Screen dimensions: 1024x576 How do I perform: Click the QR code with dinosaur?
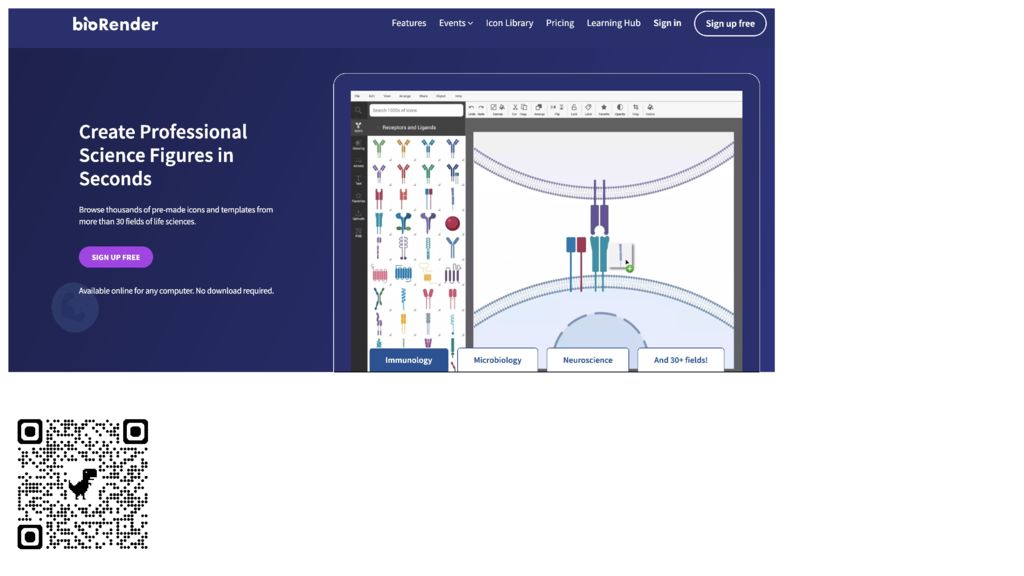tap(83, 484)
